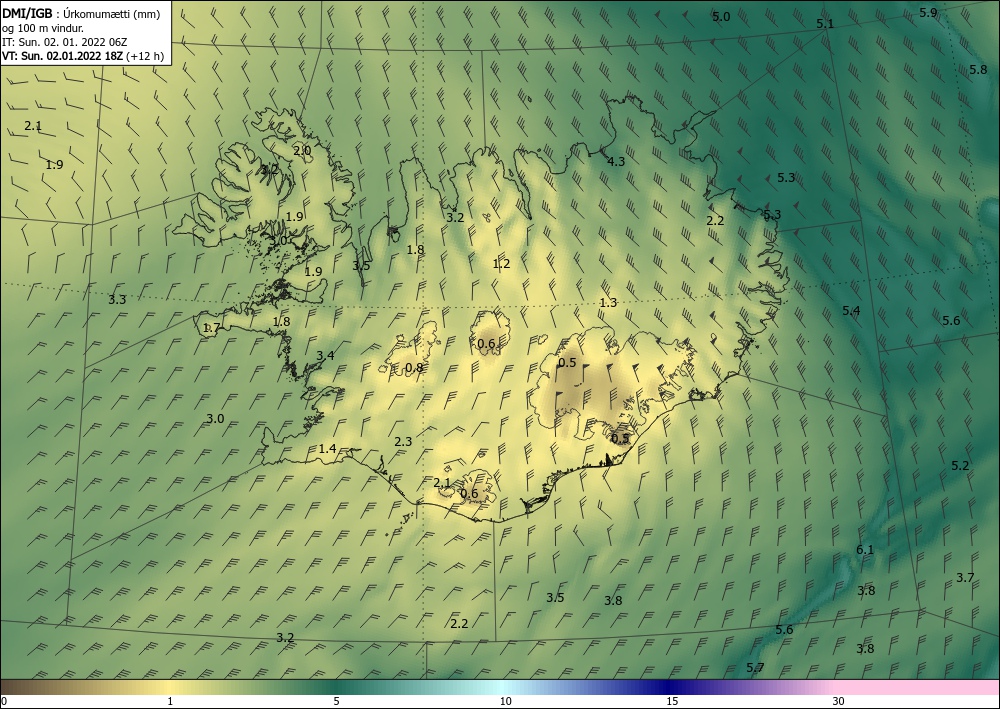Click the 5.4 value label
The width and height of the screenshot is (1000, 709).
tap(851, 311)
